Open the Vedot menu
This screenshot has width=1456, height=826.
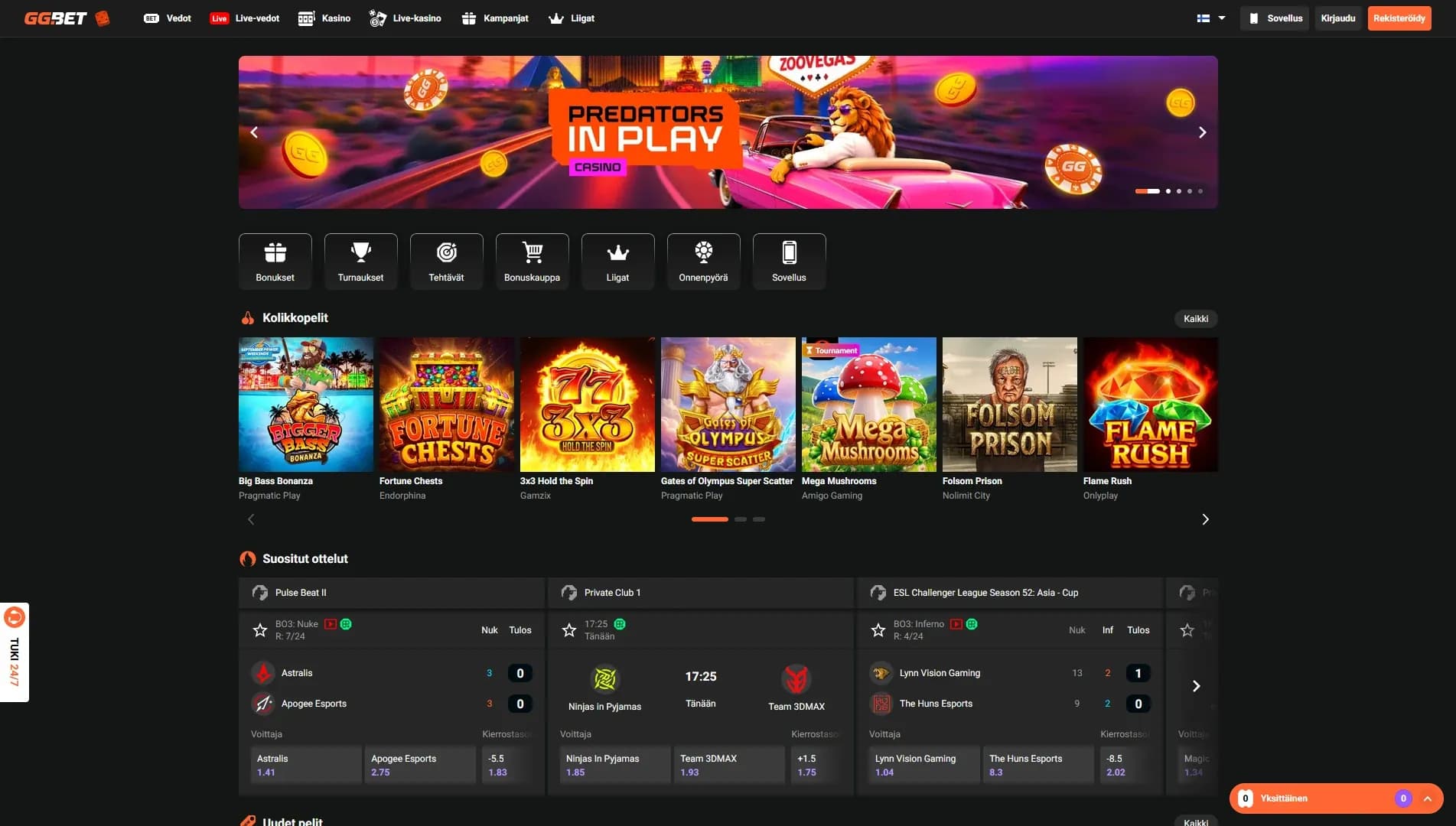[168, 18]
